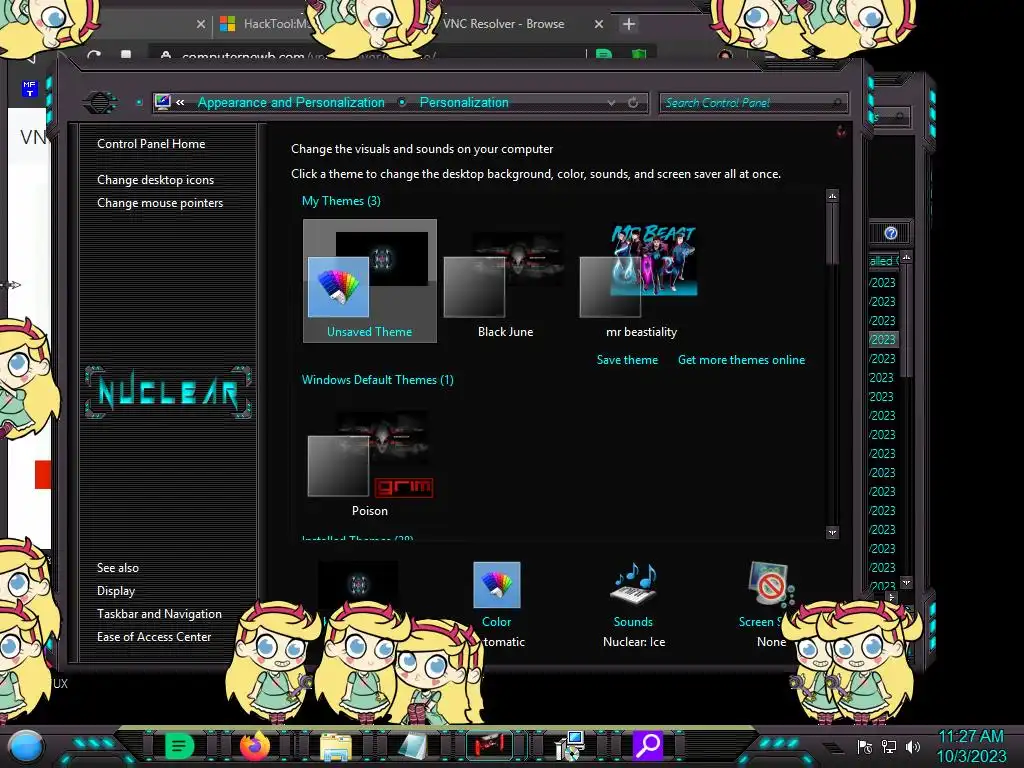This screenshot has height=768, width=1024.
Task: Focus the Search Control Panel field
Action: coord(754,103)
